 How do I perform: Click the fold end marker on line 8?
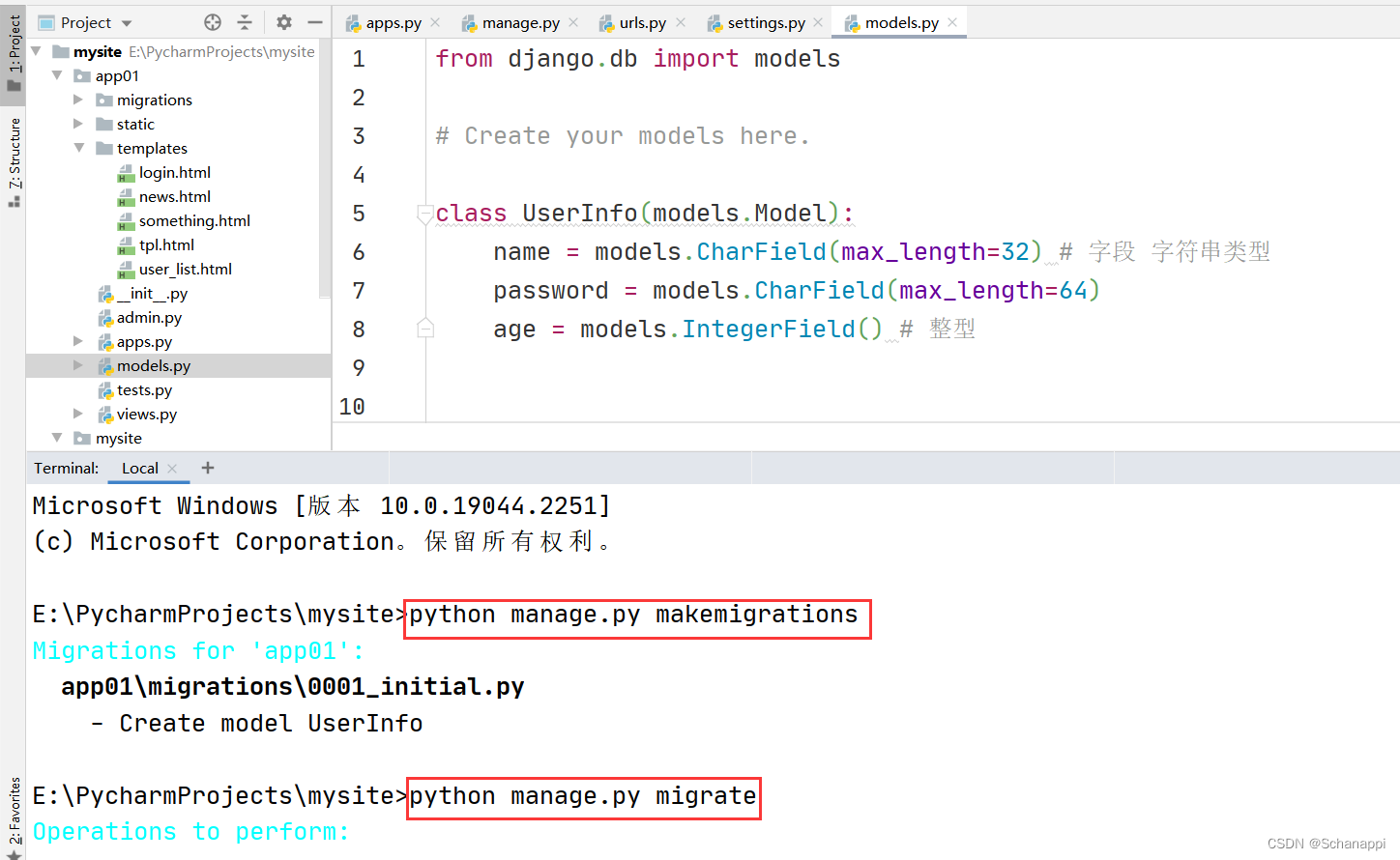[424, 329]
